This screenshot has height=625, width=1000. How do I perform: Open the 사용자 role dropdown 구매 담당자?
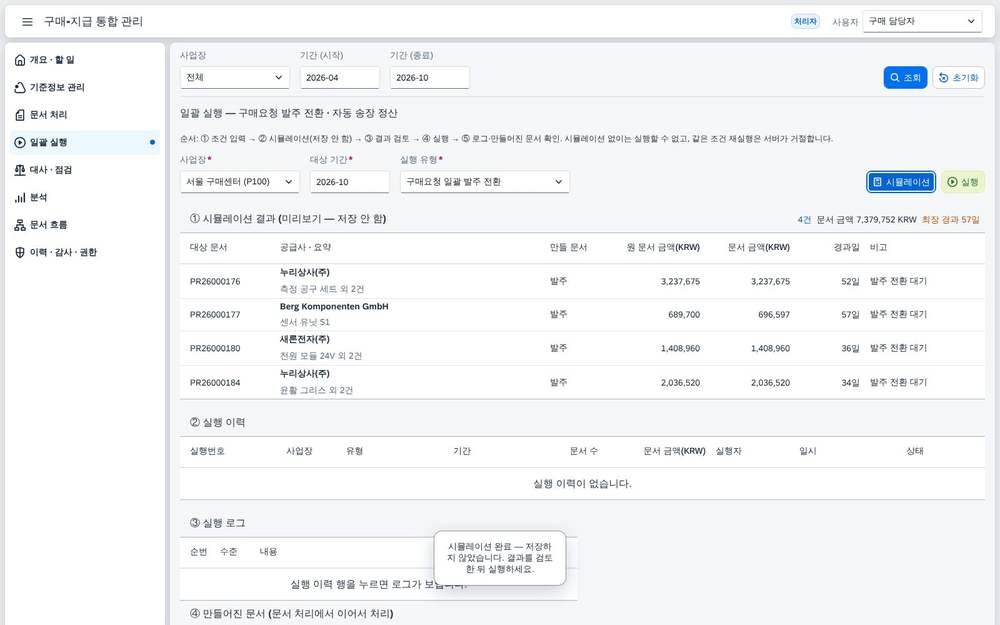point(922,22)
